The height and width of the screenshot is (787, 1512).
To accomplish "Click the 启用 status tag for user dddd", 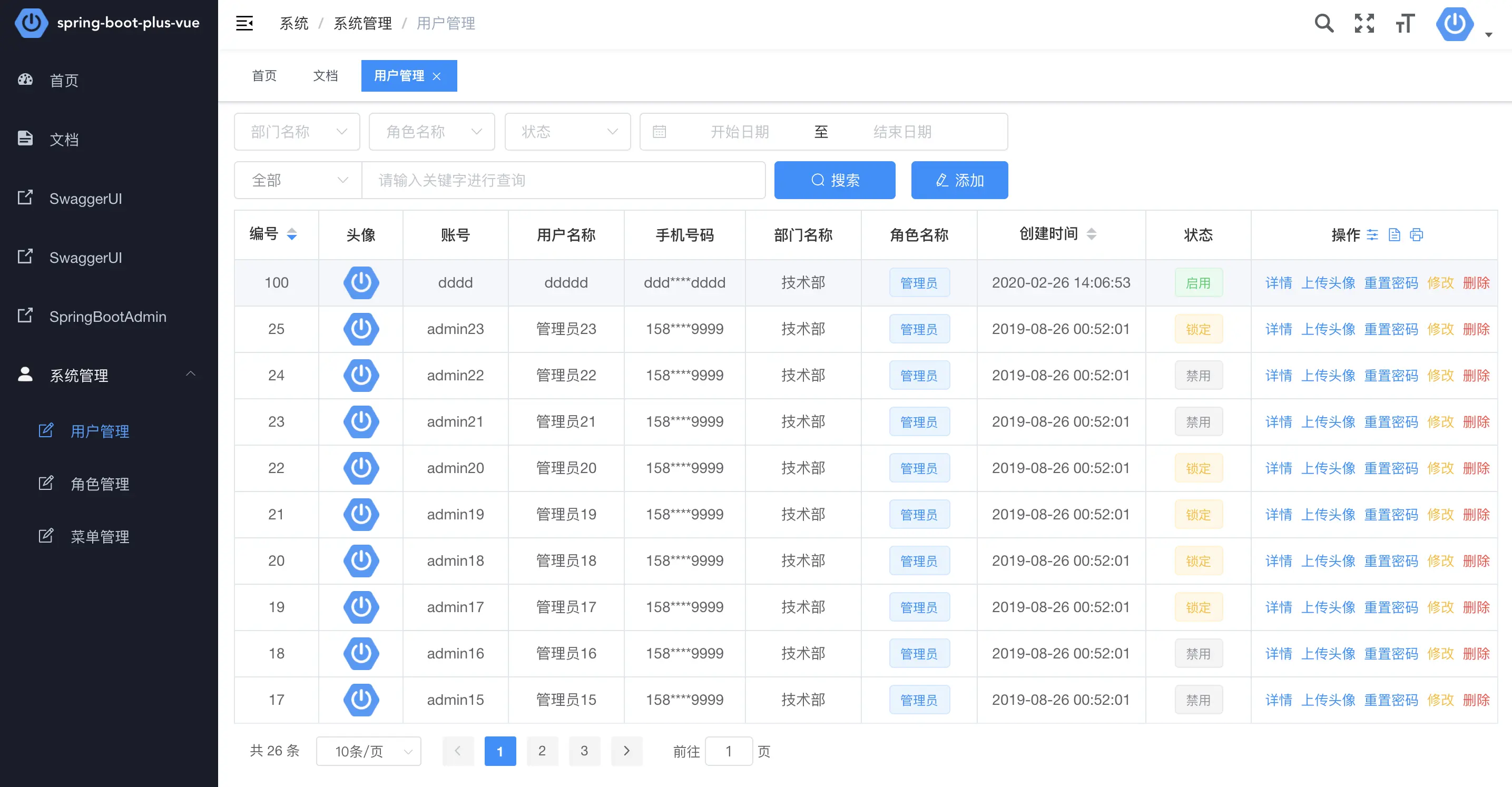I will pyautogui.click(x=1199, y=282).
